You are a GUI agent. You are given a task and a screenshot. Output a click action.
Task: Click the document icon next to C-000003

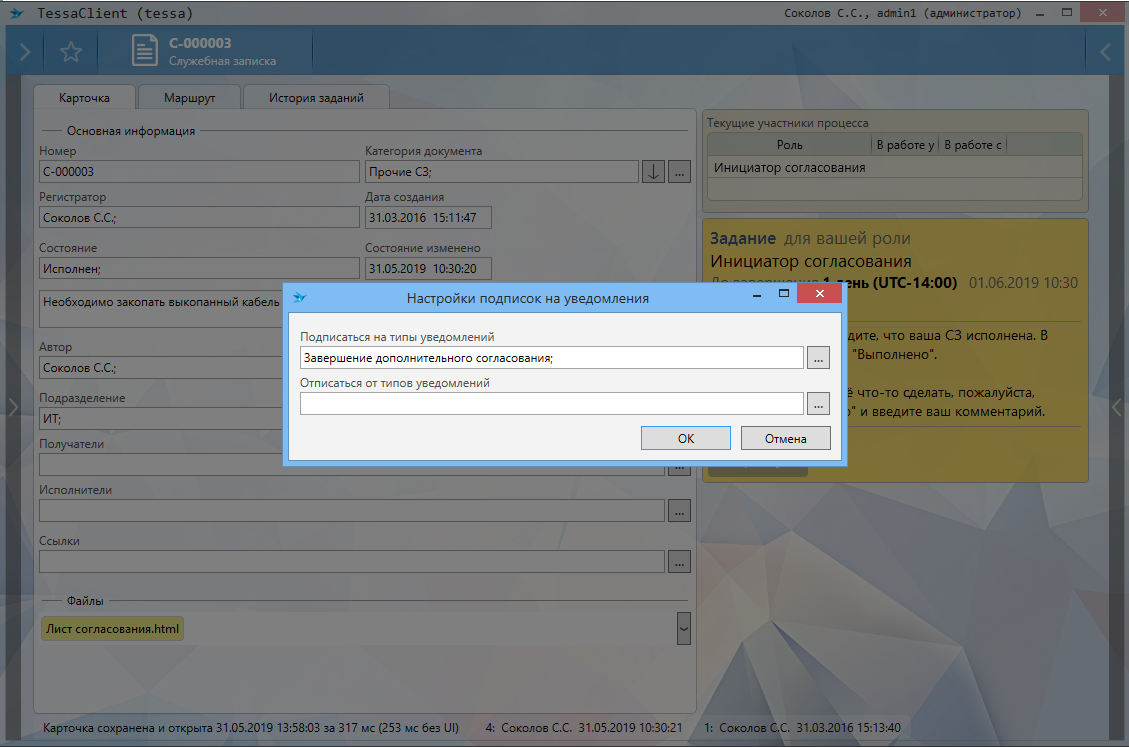click(146, 52)
